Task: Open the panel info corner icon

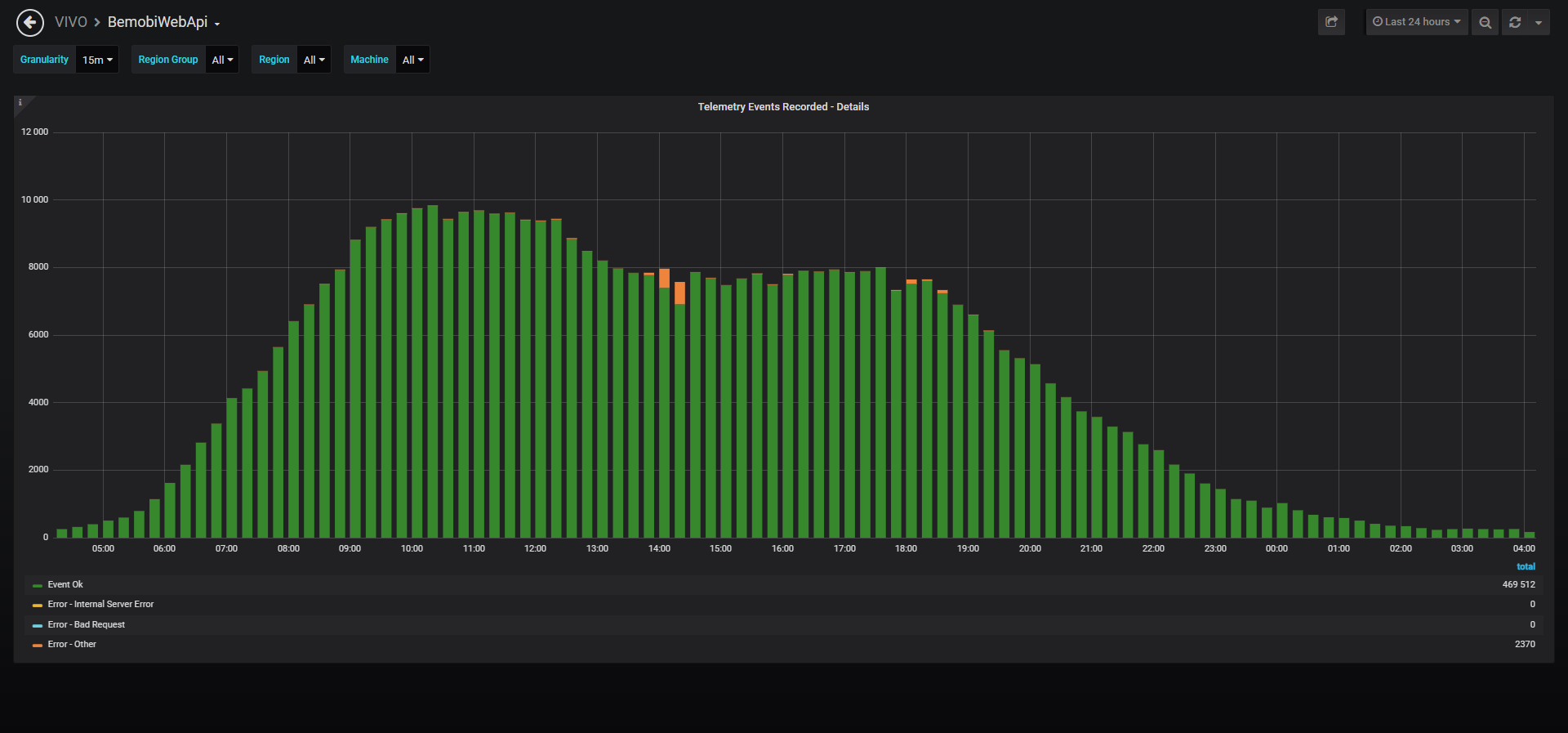Action: (20, 102)
